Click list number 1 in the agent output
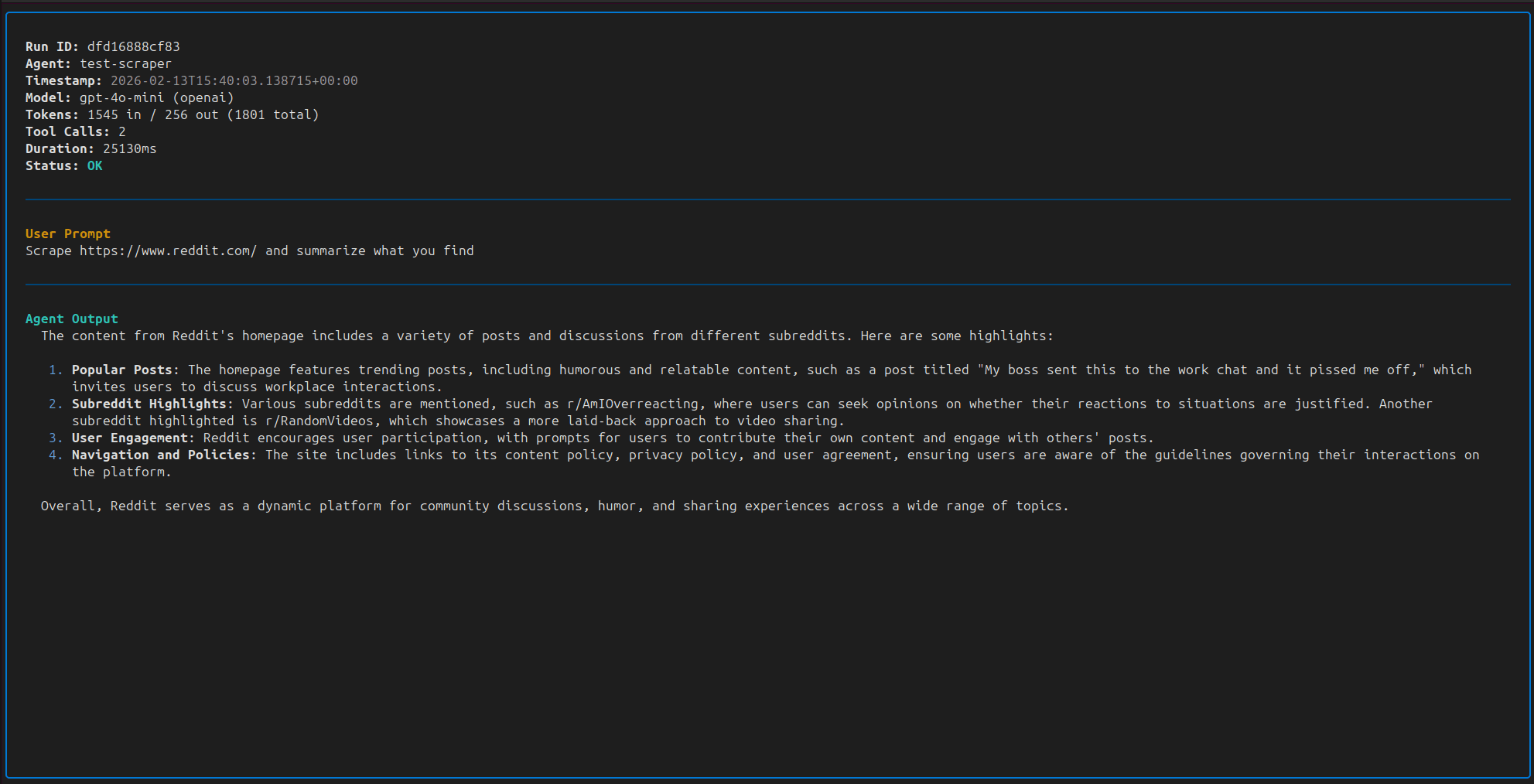1534x784 pixels. [x=54, y=370]
